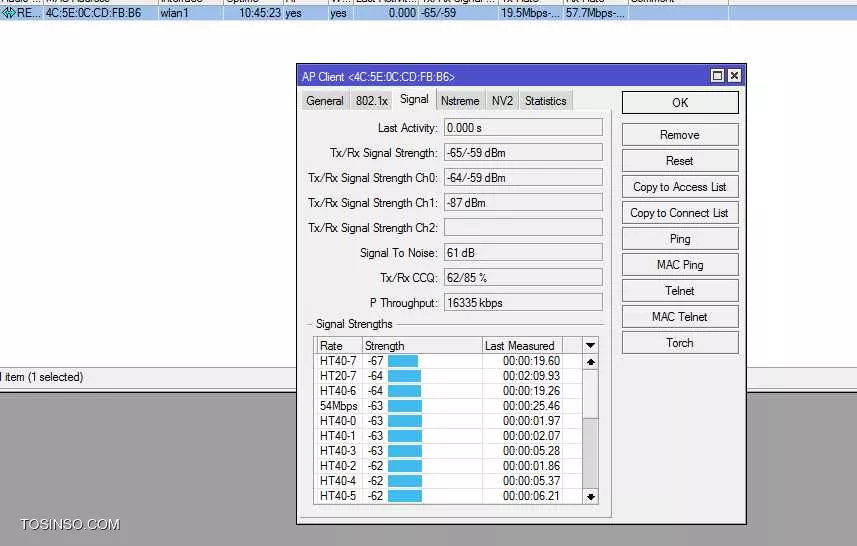857x546 pixels.
Task: Click the 00:02:09.93 last measured value
Action: (x=531, y=375)
